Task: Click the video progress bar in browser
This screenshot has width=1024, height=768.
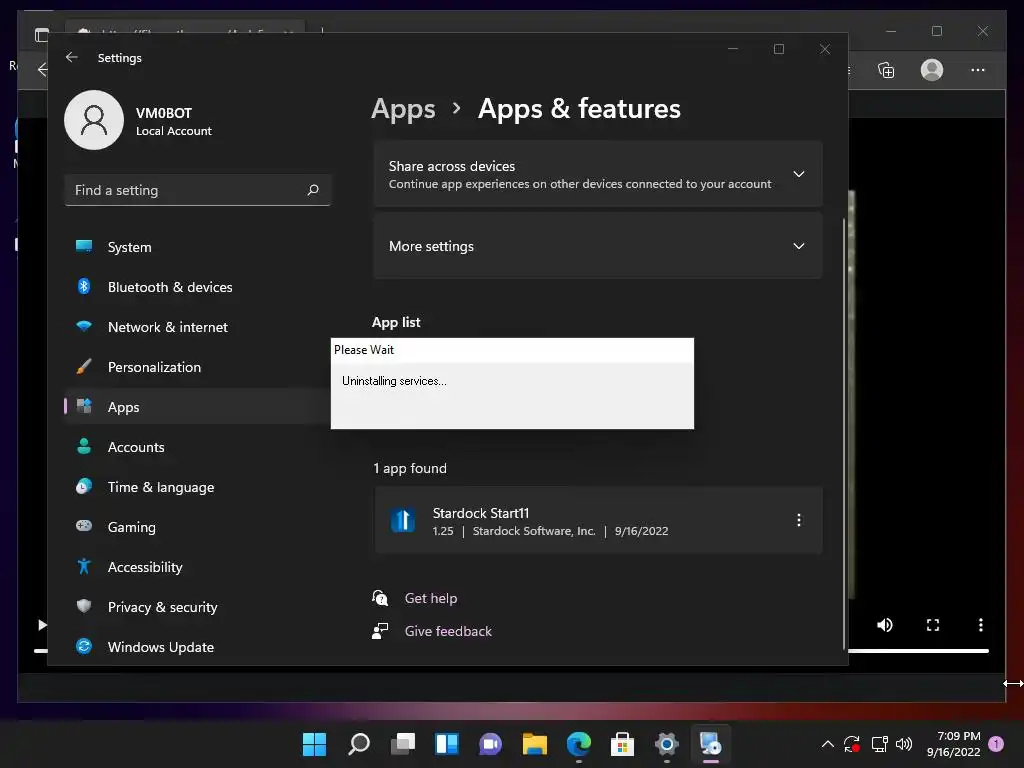Action: tap(918, 650)
